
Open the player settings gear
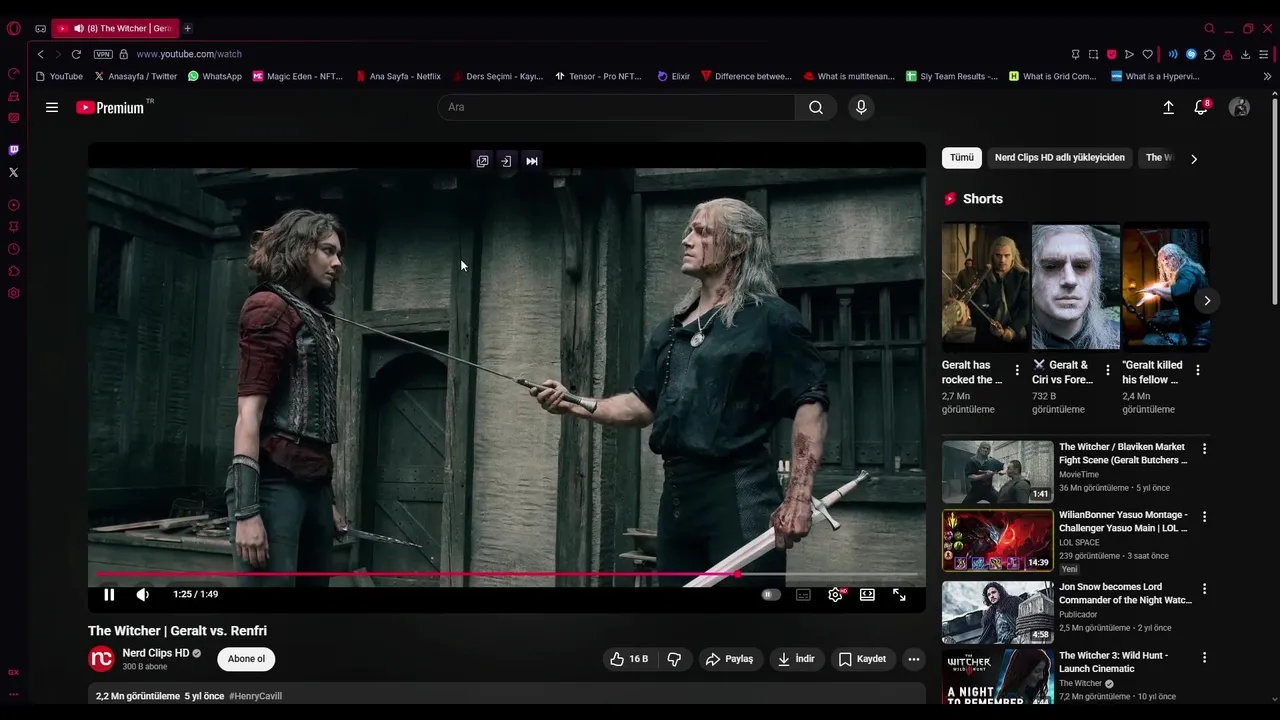click(x=835, y=594)
